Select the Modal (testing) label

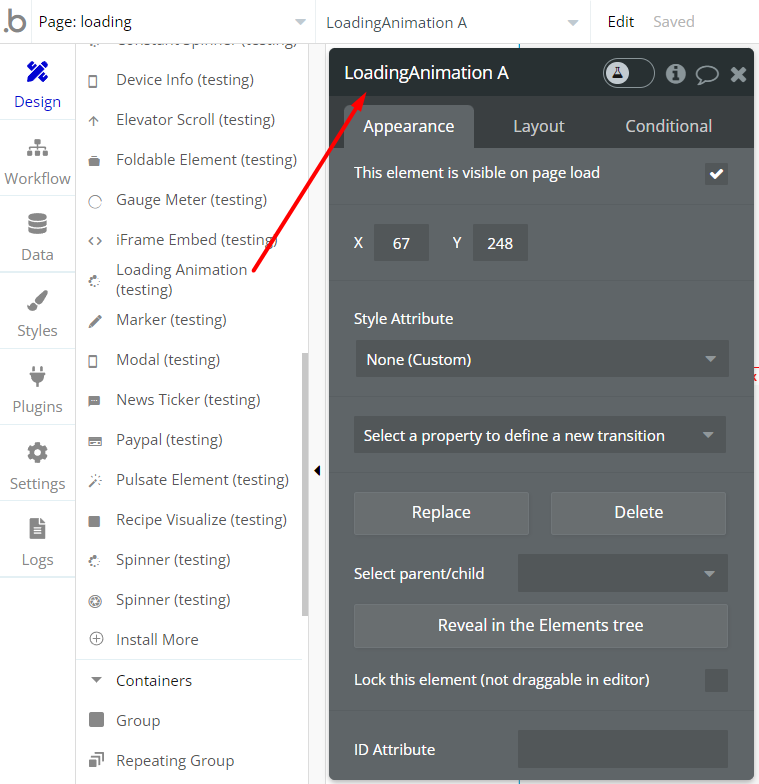coord(168,360)
